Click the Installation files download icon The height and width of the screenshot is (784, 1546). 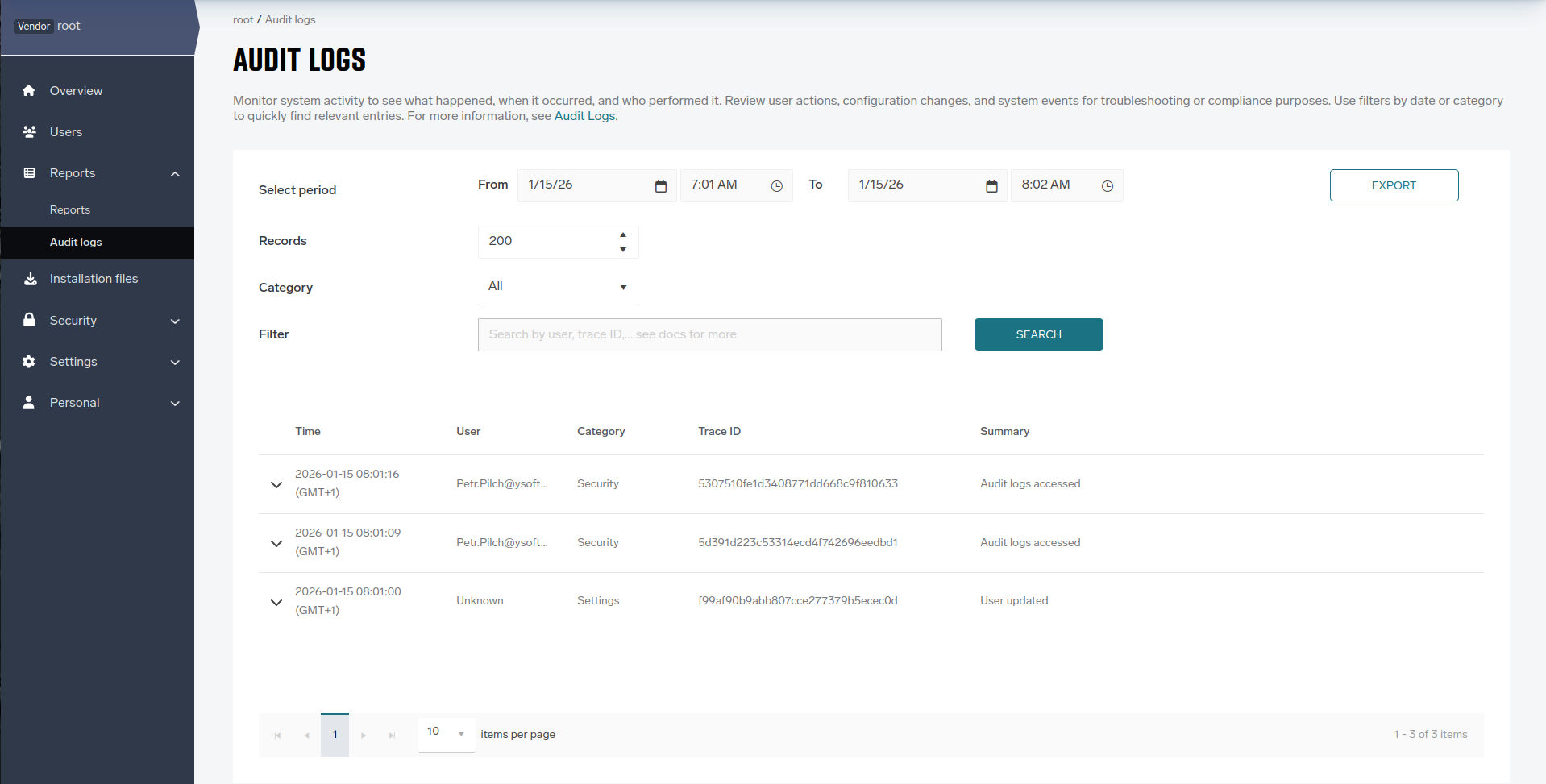tap(30, 279)
